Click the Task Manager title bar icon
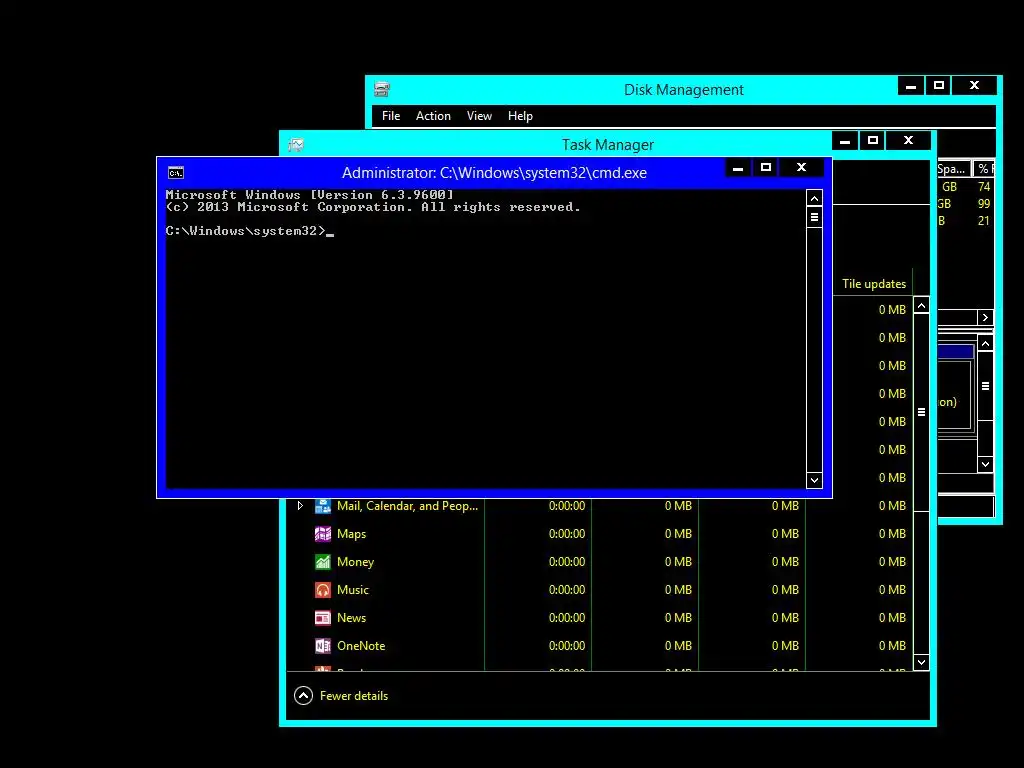This screenshot has height=768, width=1024. pyautogui.click(x=296, y=144)
